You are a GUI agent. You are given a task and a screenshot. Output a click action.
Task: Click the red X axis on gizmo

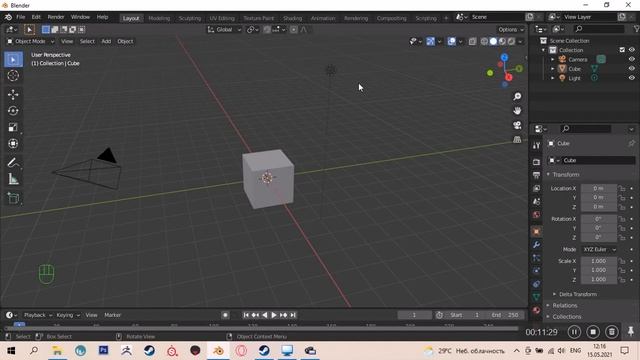509,77
